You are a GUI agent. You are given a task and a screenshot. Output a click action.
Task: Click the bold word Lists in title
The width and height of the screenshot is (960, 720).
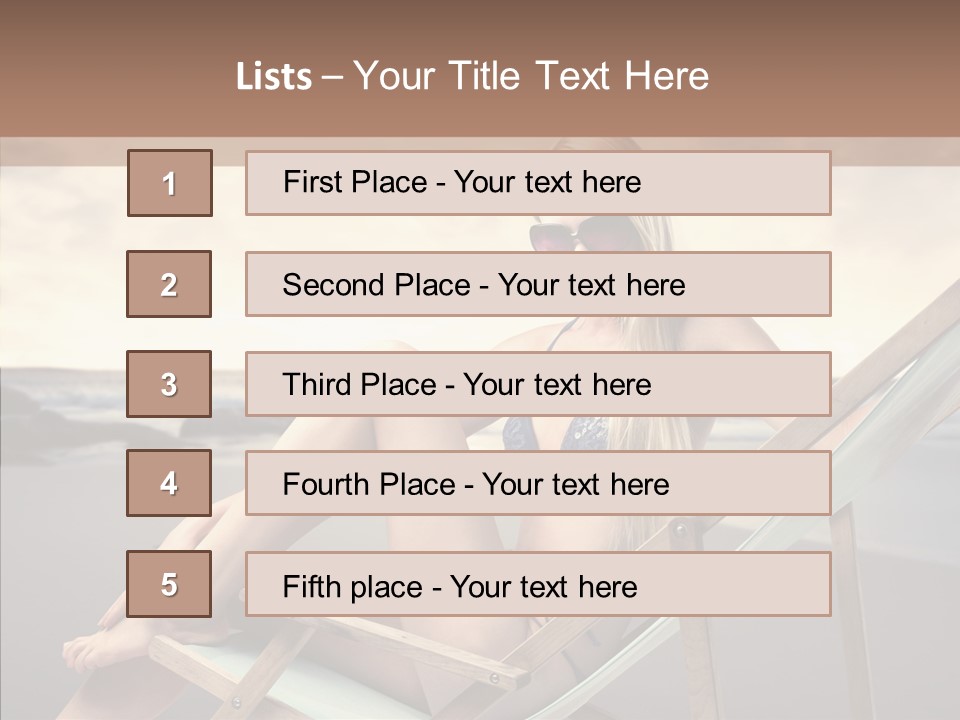coord(273,76)
